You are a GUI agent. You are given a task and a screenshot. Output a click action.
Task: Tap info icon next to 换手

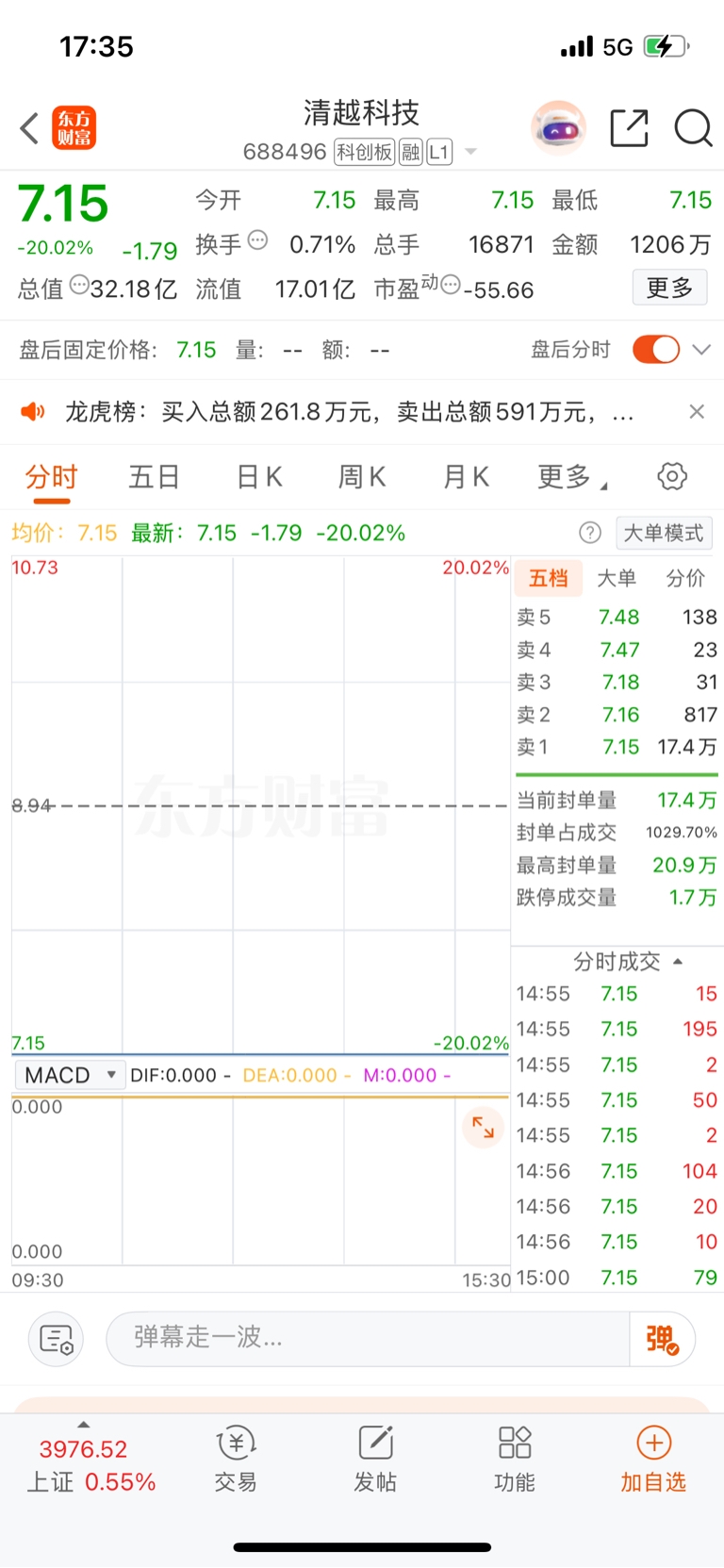(x=257, y=240)
